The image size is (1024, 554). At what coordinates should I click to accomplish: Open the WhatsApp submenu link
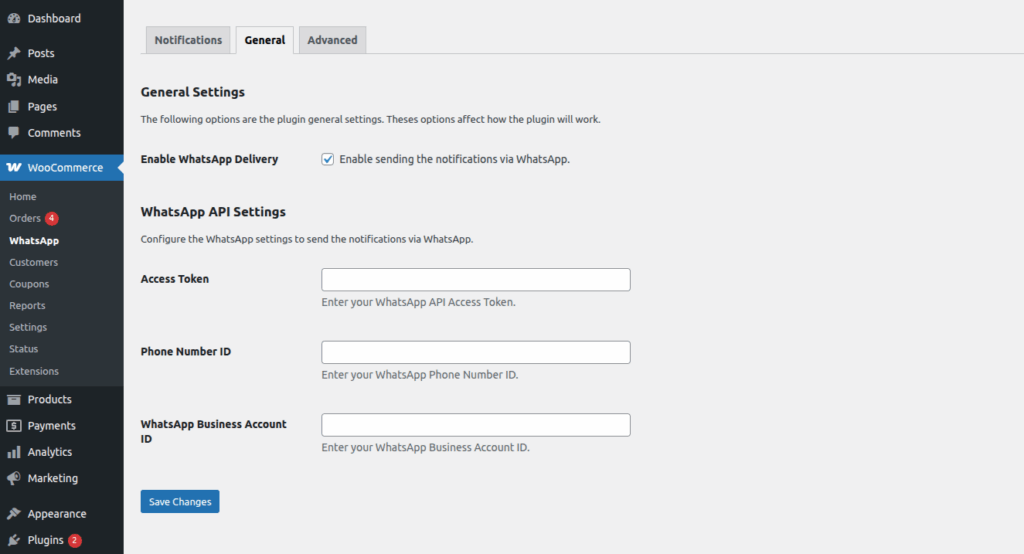[34, 240]
